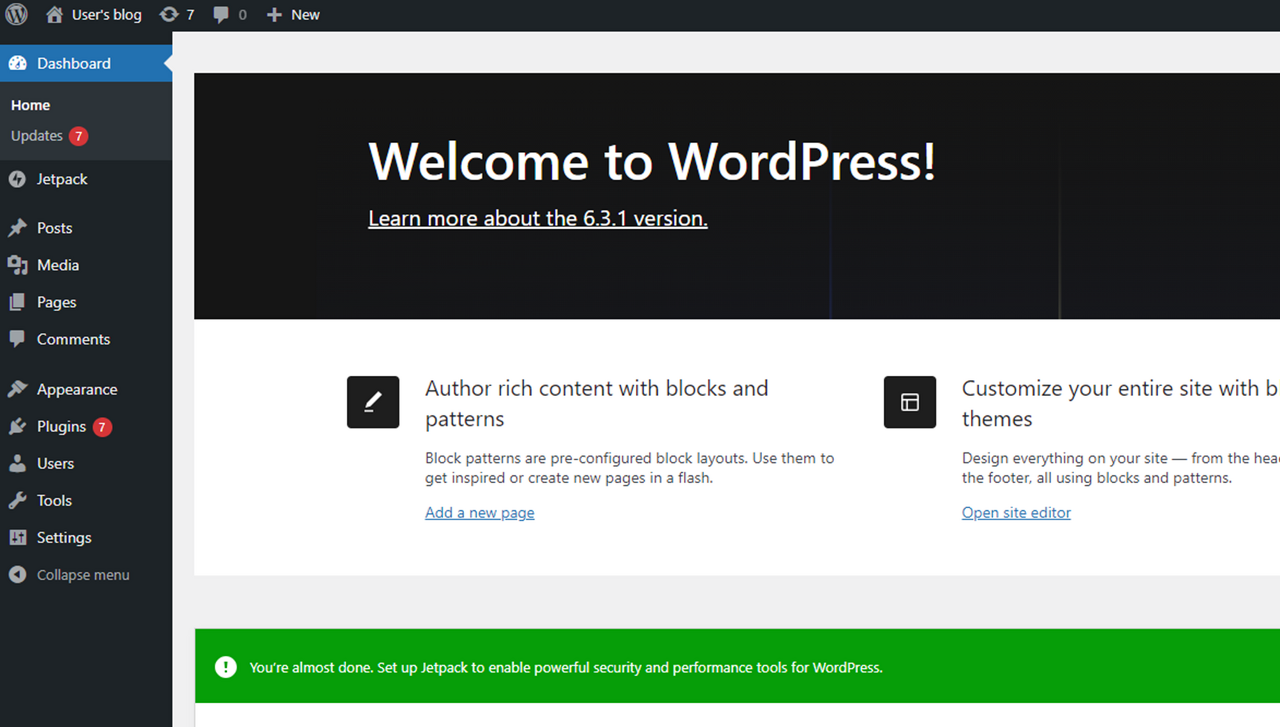
Task: Open the Settings menu label
Action: [64, 537]
